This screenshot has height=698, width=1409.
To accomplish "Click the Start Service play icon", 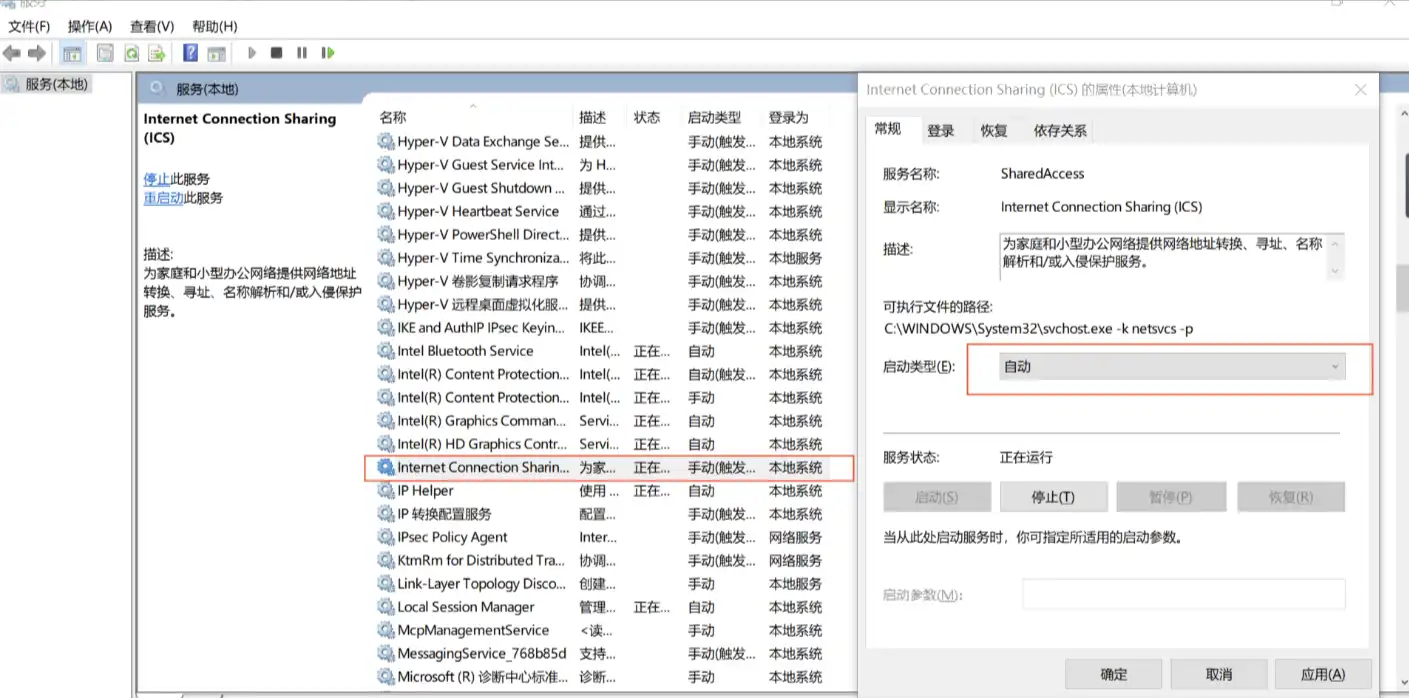I will point(252,53).
